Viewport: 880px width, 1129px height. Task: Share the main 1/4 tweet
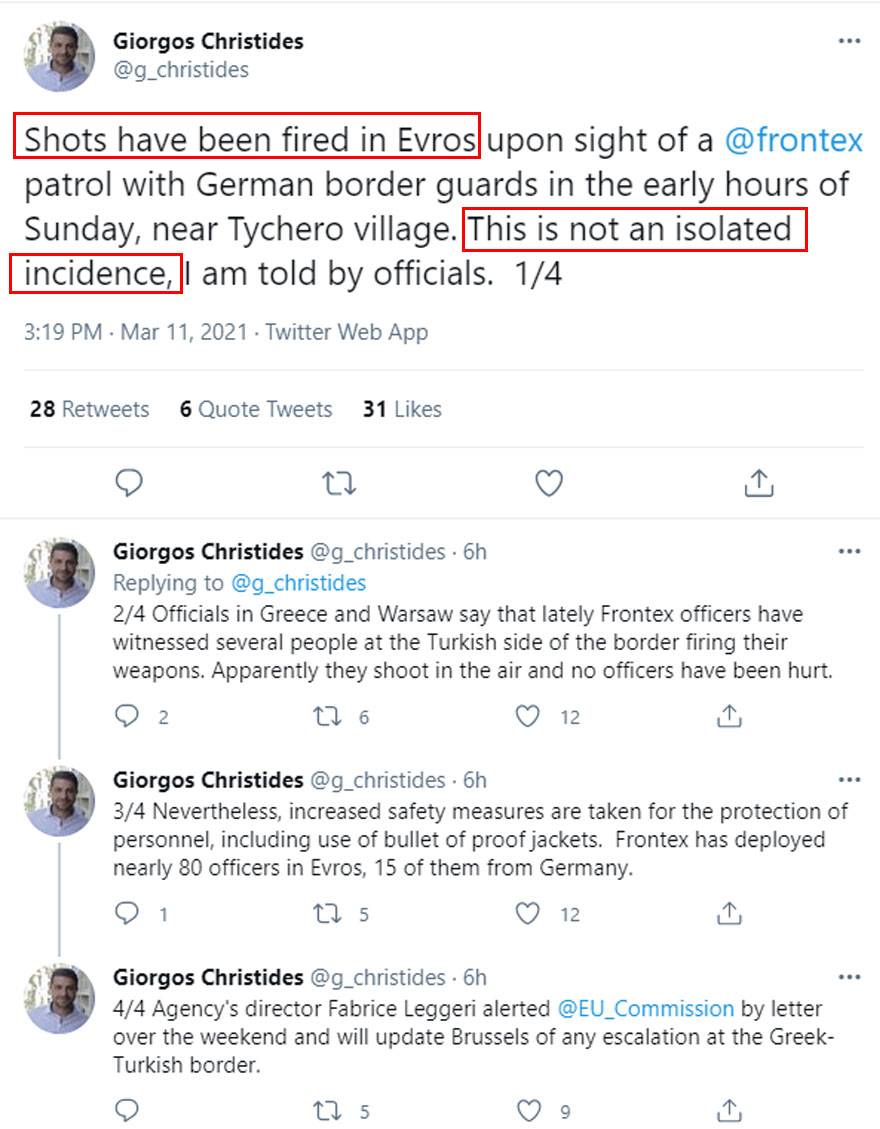(759, 484)
